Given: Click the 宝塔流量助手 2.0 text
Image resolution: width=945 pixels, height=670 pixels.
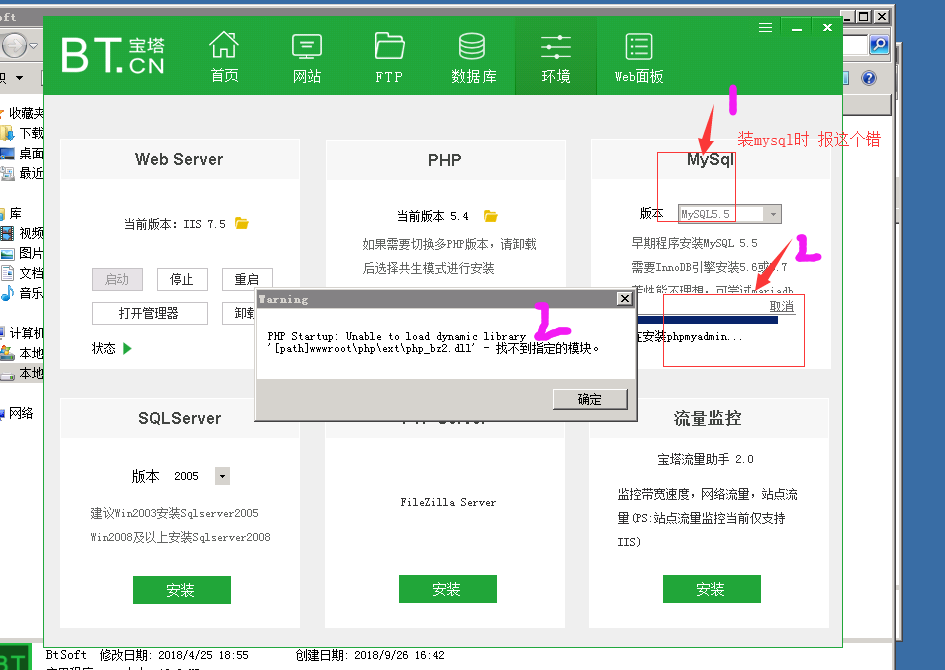Looking at the screenshot, I should [x=705, y=459].
